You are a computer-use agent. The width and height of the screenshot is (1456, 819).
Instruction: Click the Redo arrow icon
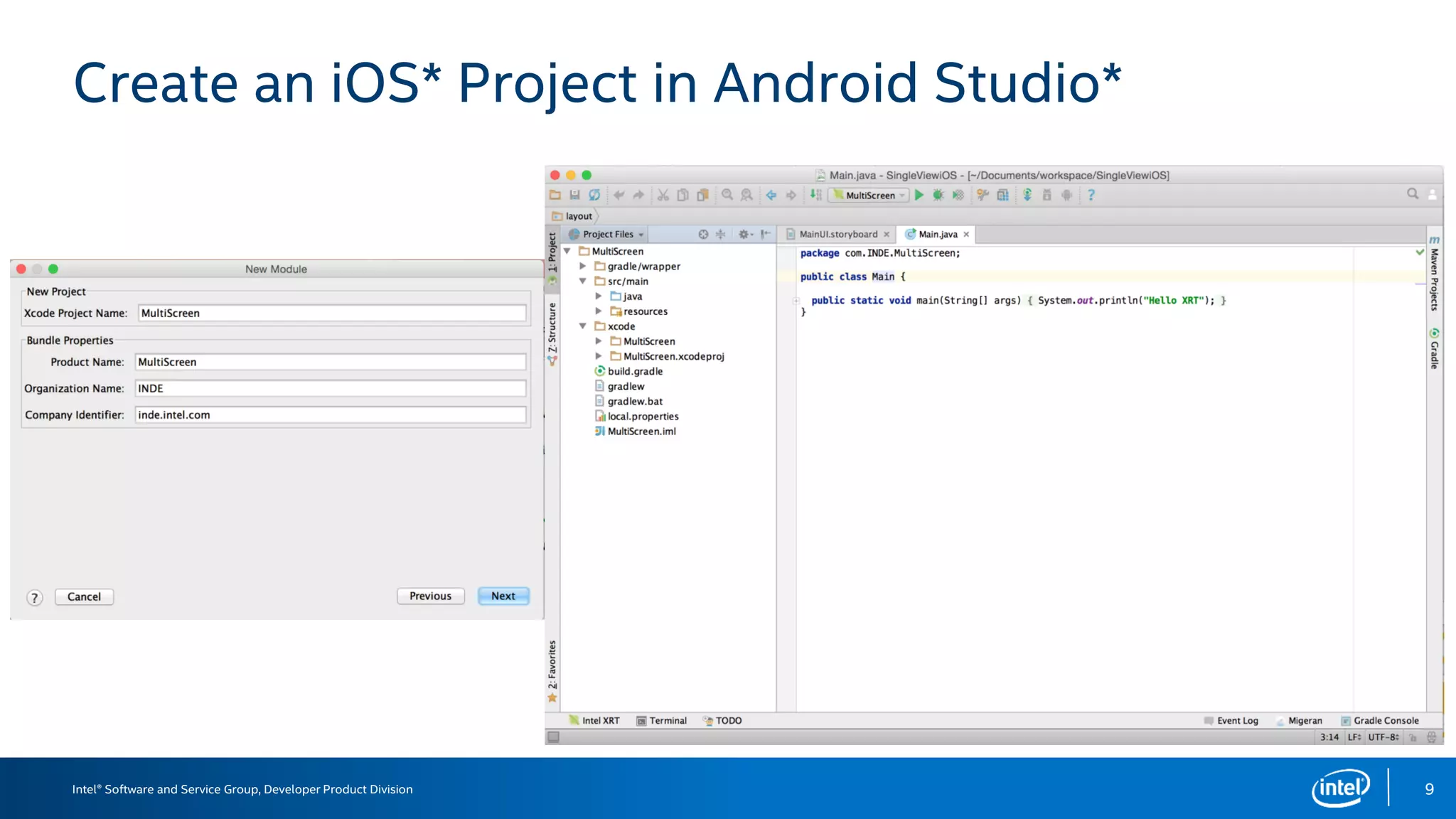pyautogui.click(x=638, y=195)
